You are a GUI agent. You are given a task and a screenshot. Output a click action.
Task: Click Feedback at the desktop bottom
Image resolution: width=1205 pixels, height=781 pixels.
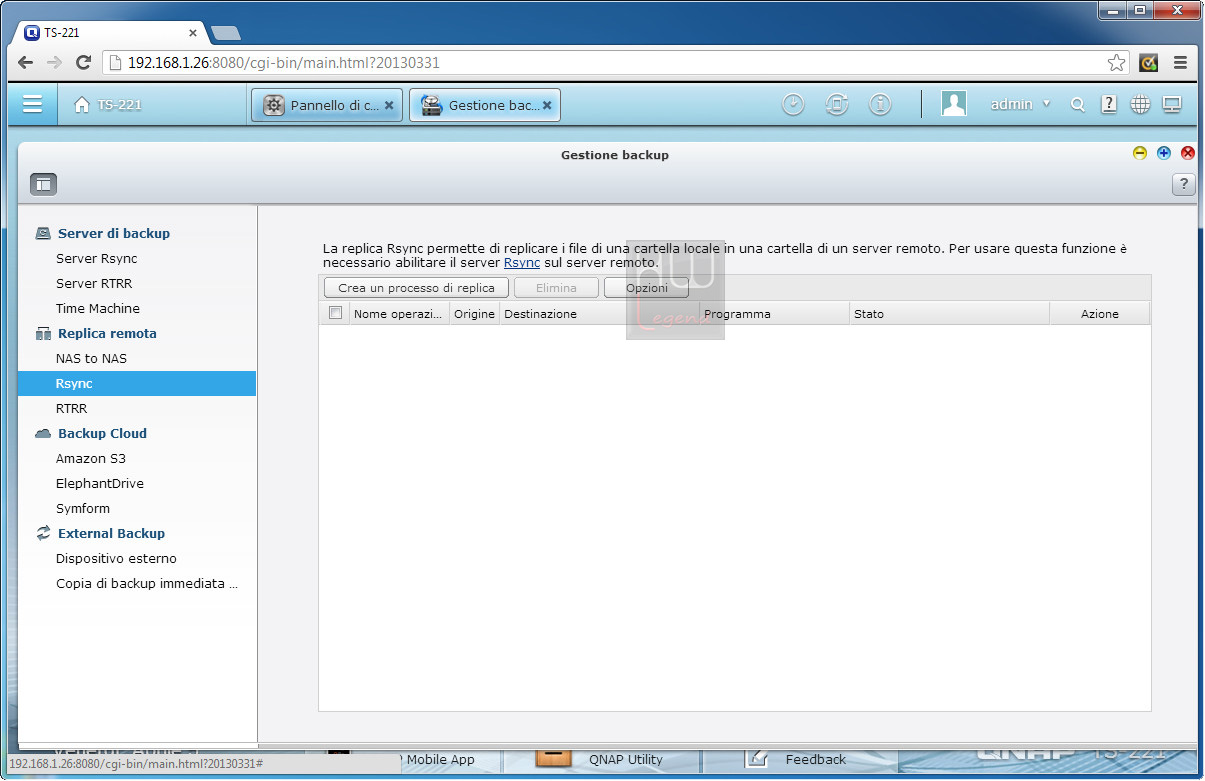click(x=816, y=759)
